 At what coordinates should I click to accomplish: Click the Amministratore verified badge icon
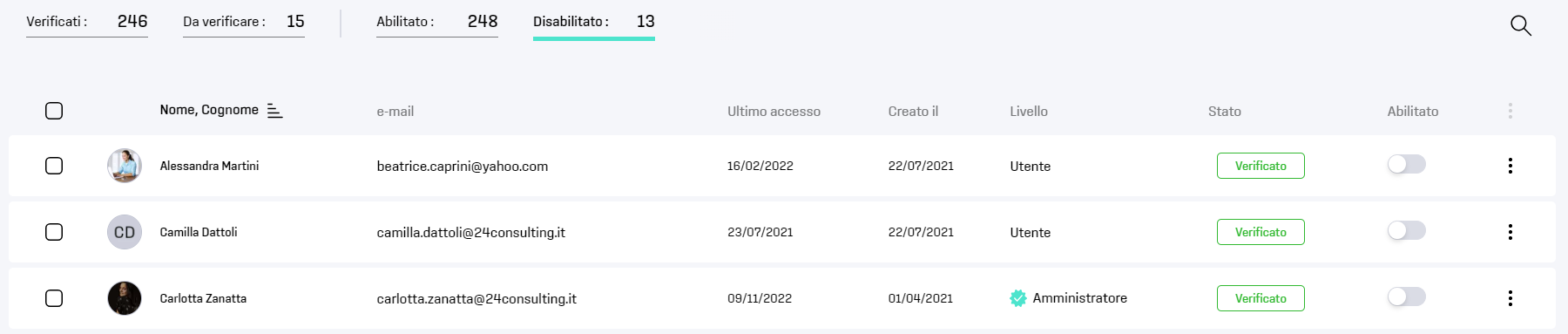coord(1017,298)
